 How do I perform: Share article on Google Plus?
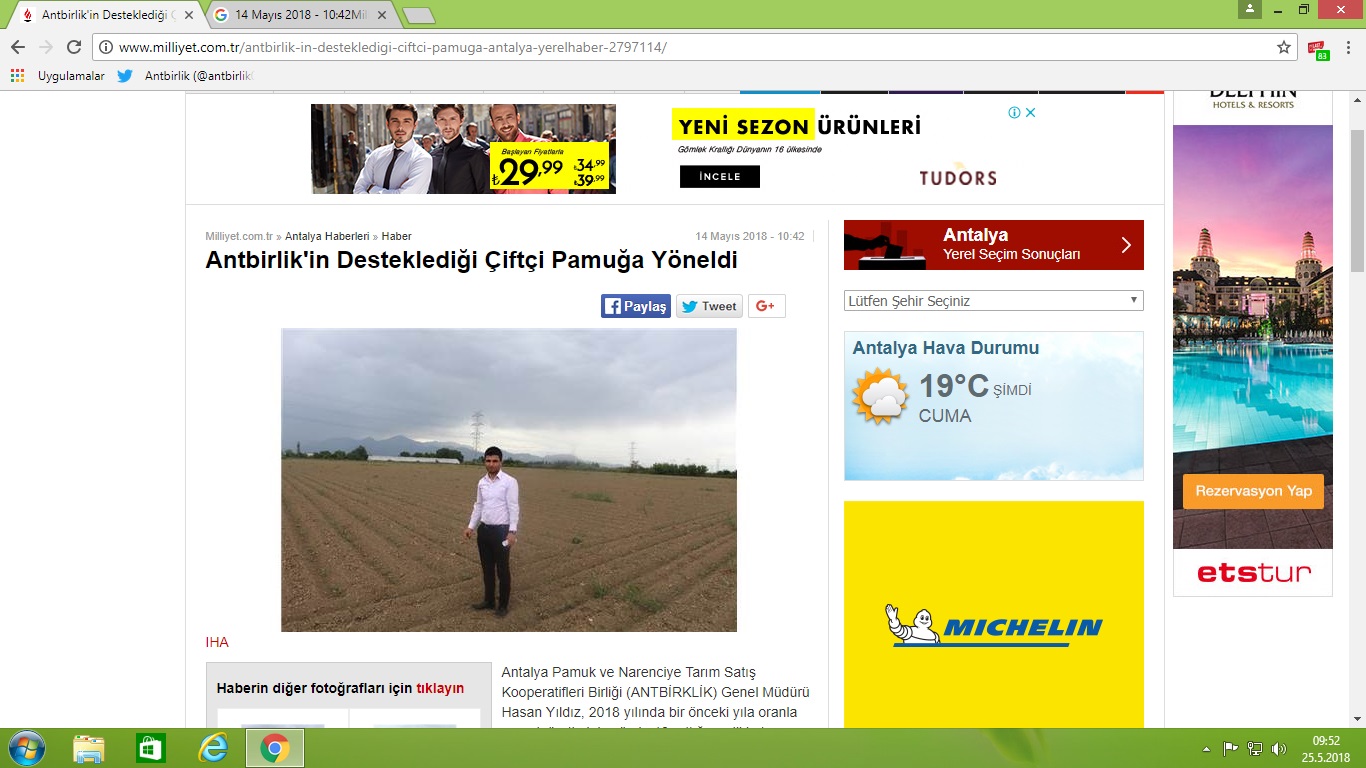click(766, 306)
